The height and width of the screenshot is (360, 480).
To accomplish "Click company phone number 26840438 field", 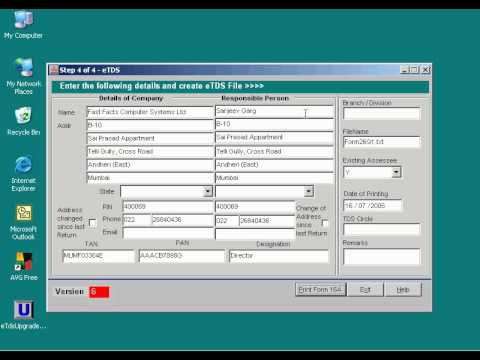I will pyautogui.click(x=182, y=220).
